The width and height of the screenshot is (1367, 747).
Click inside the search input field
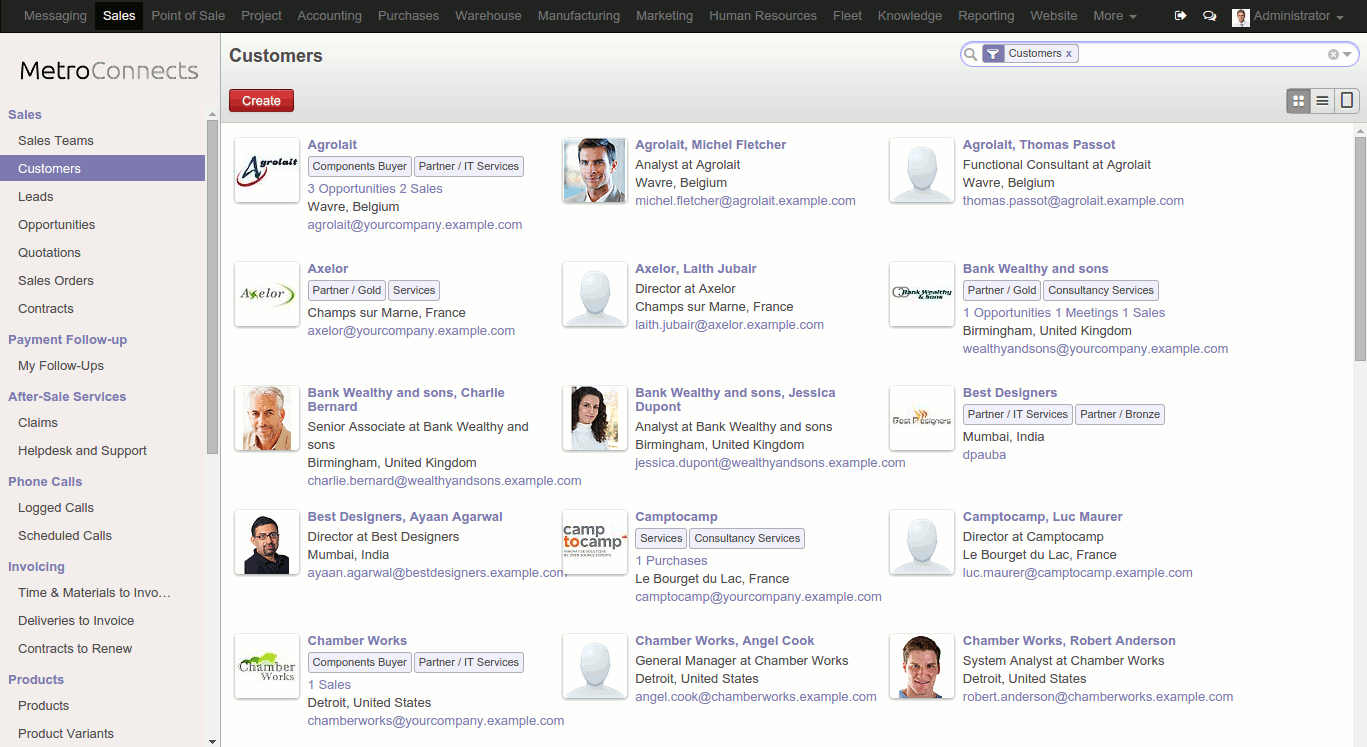(x=1200, y=54)
